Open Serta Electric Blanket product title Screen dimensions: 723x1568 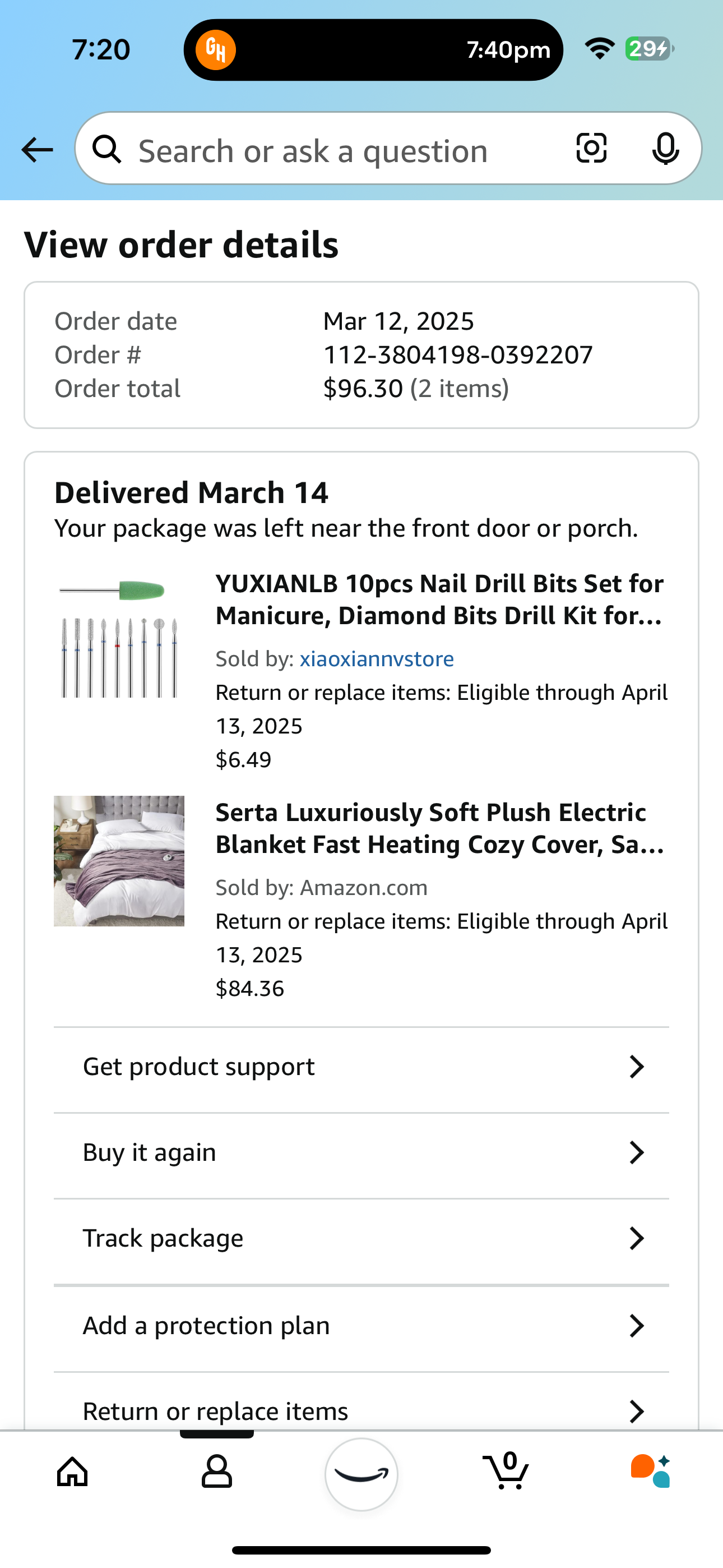point(439,828)
